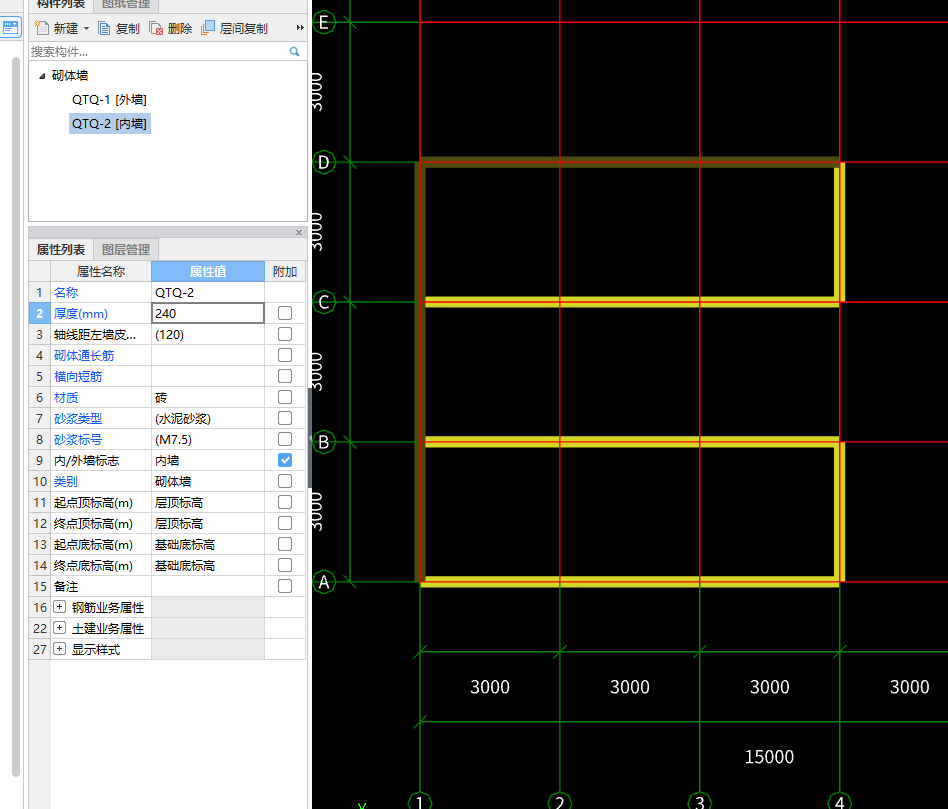
Task: Toggle 附加 checkbox for 横向短筋
Action: (285, 376)
